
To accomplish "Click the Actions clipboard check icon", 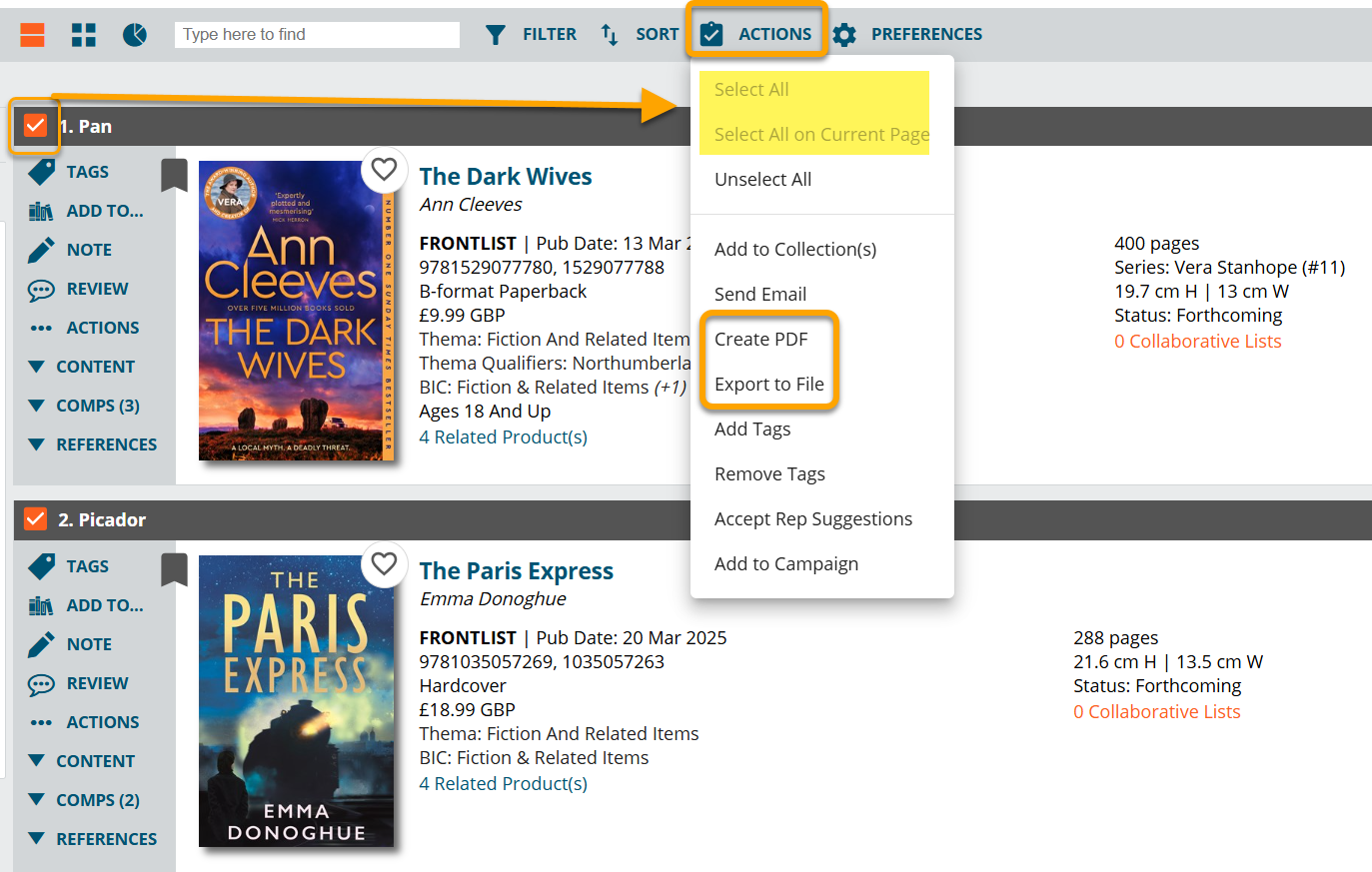I will pos(711,34).
